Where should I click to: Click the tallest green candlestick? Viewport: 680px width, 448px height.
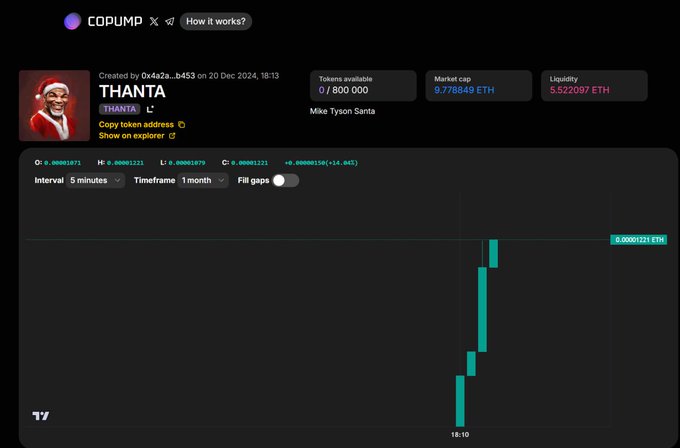pos(482,309)
